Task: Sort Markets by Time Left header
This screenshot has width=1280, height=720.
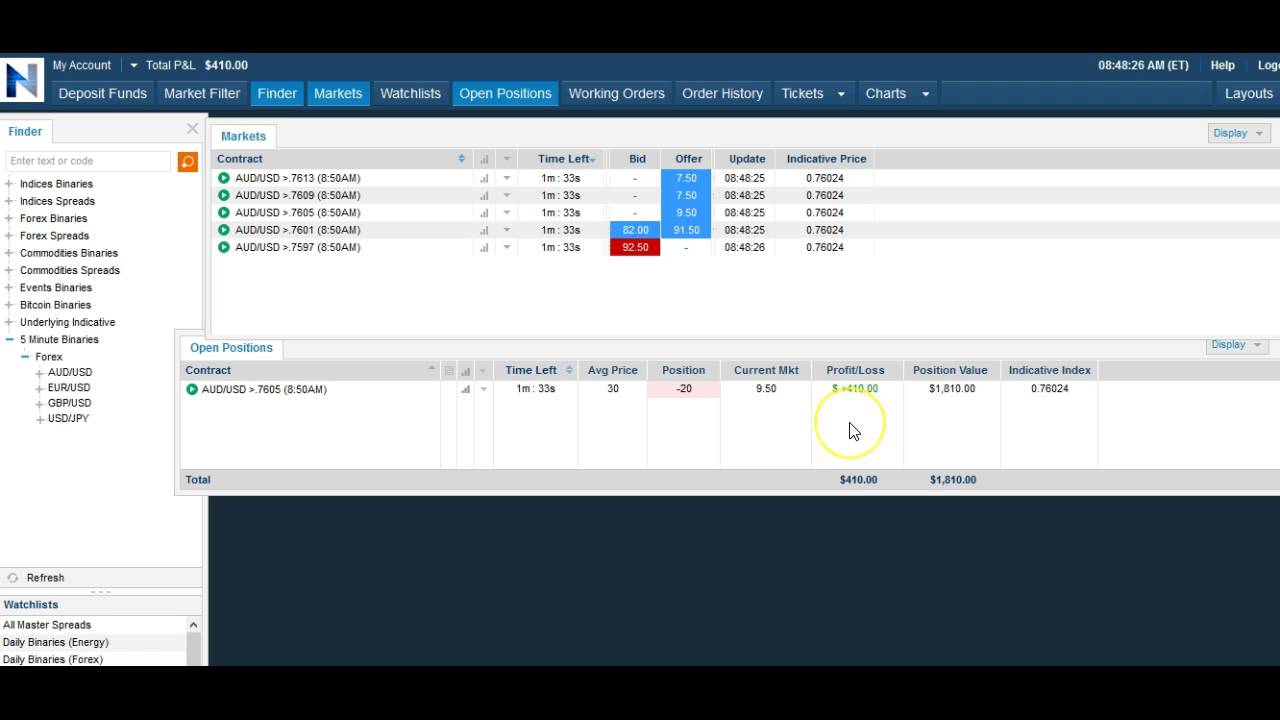Action: tap(564, 159)
